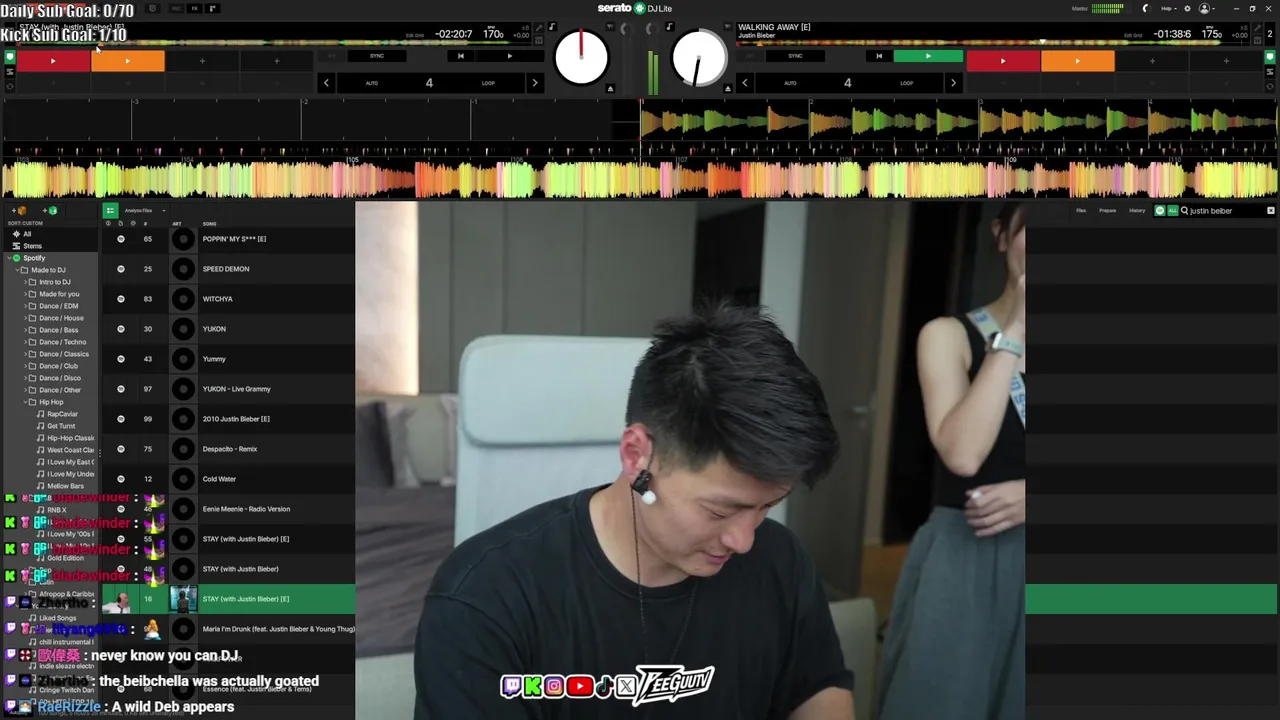Select the All library item
The width and height of the screenshot is (1280, 720).
click(x=27, y=234)
